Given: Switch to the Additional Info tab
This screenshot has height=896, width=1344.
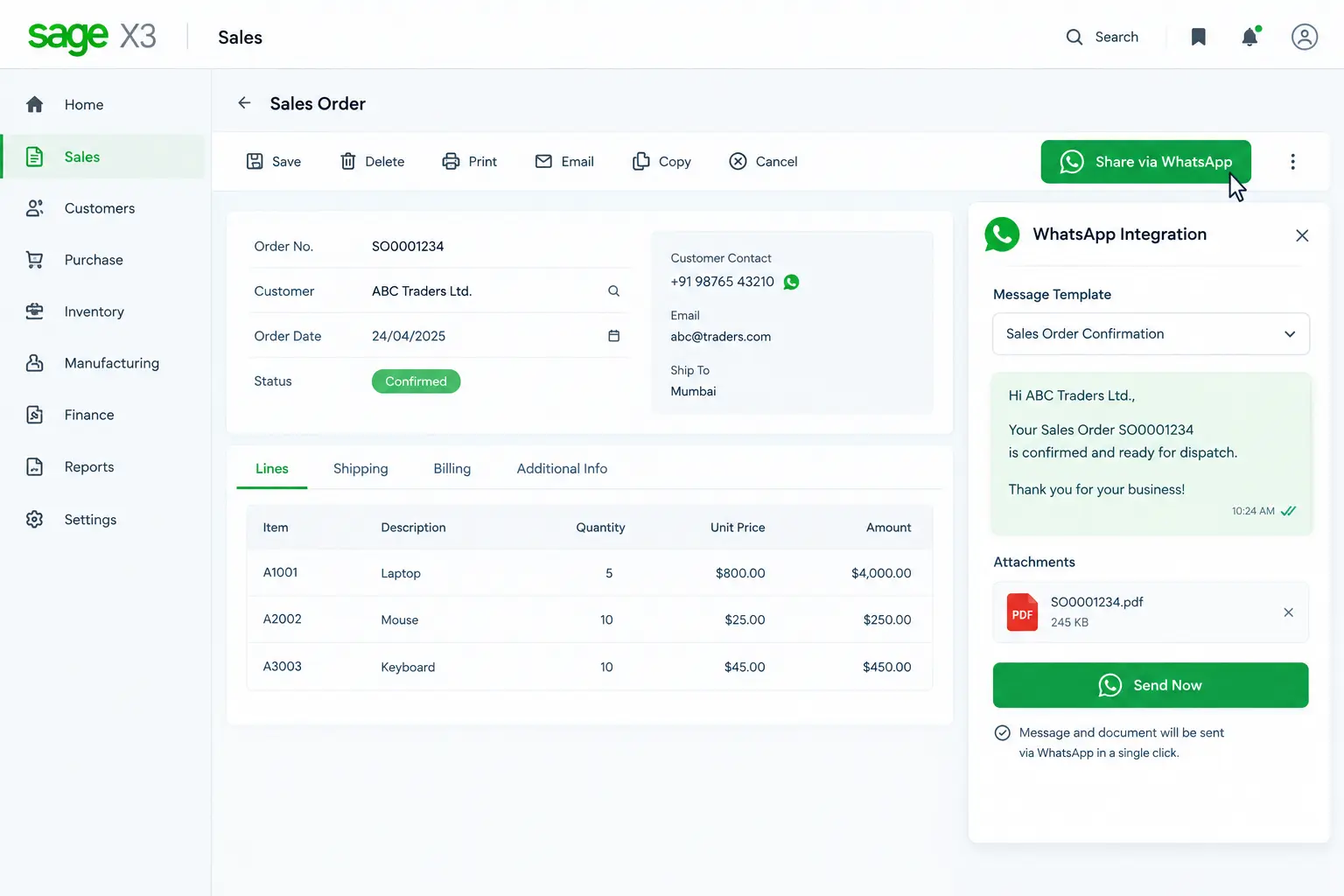Looking at the screenshot, I should click(562, 469).
